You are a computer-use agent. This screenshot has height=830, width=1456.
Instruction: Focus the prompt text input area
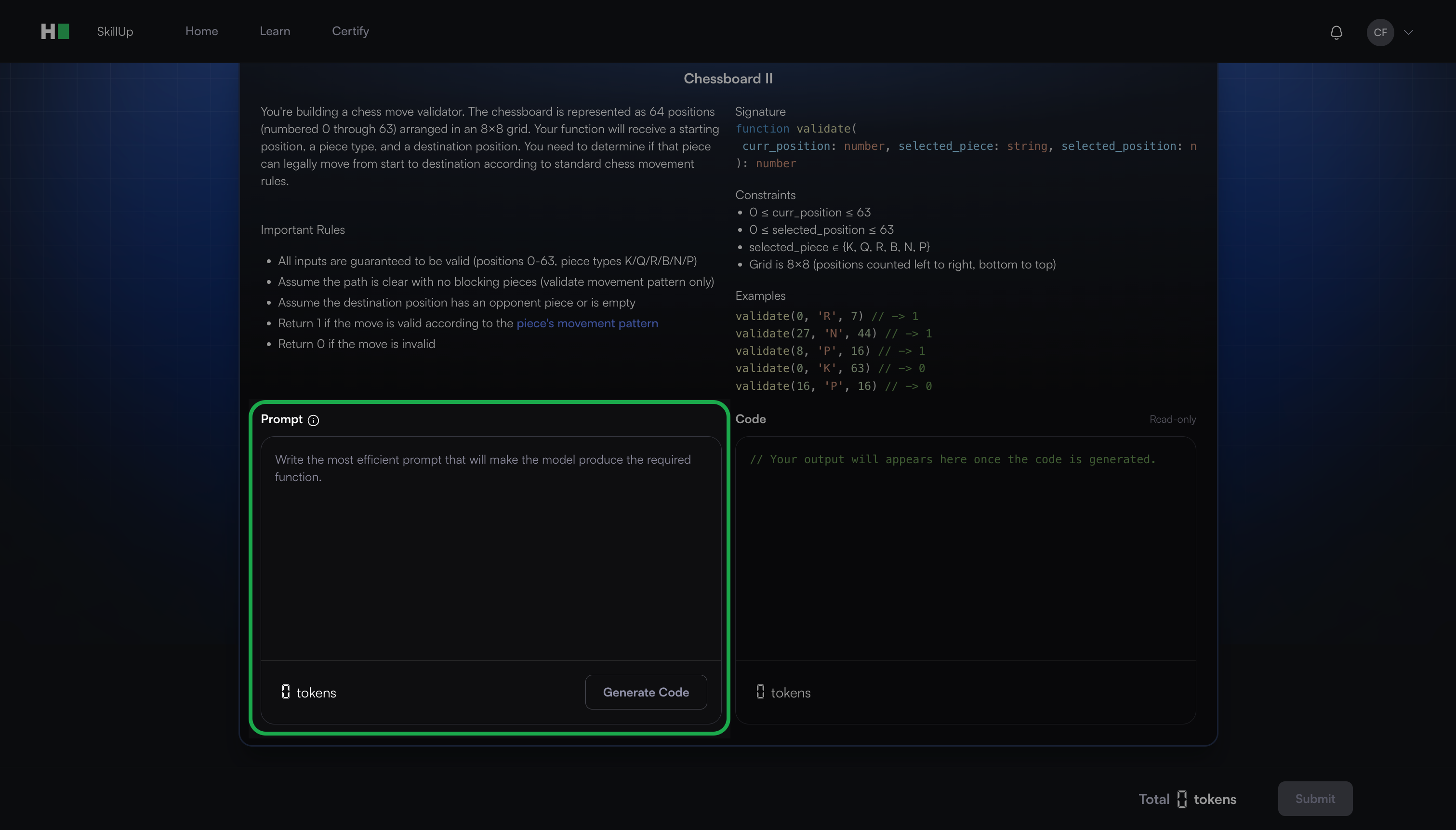[x=490, y=547]
